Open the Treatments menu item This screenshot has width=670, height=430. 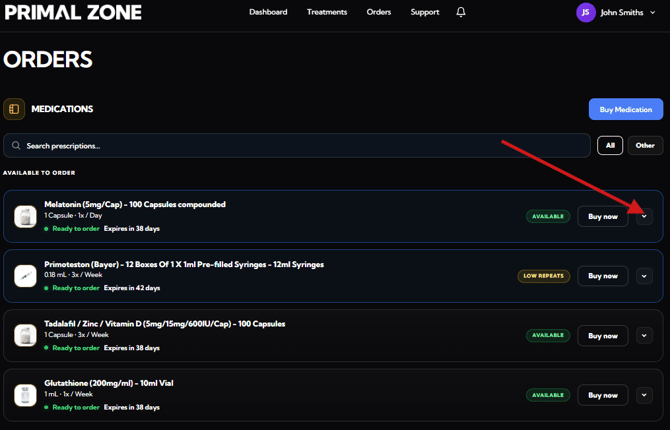327,12
